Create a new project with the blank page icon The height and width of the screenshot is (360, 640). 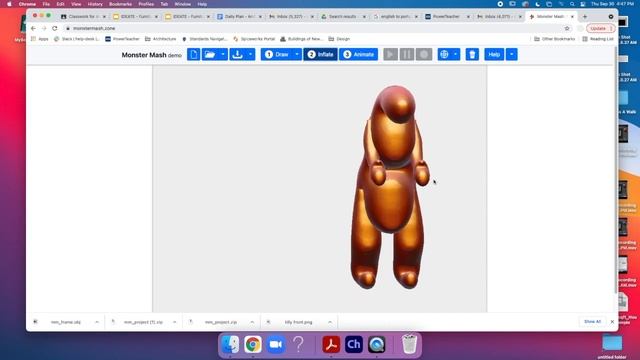pyautogui.click(x=193, y=54)
